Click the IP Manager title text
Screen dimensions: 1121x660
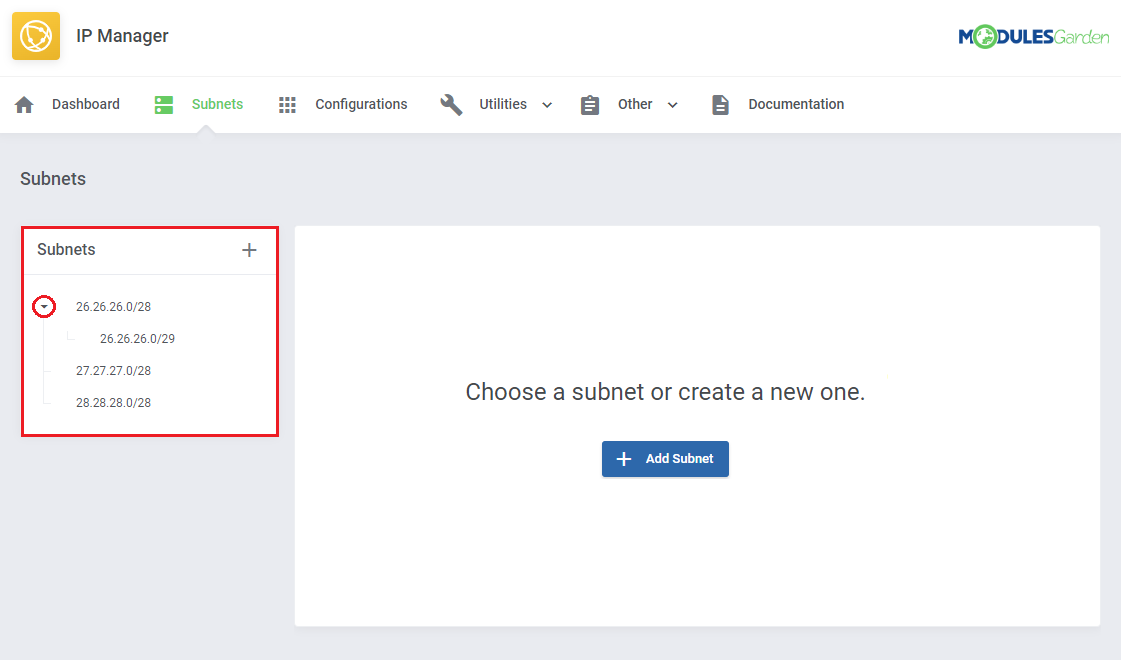click(122, 36)
